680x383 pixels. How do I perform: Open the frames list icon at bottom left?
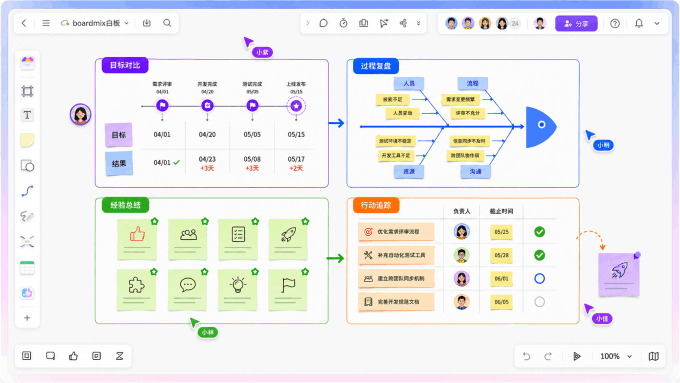tap(26, 356)
